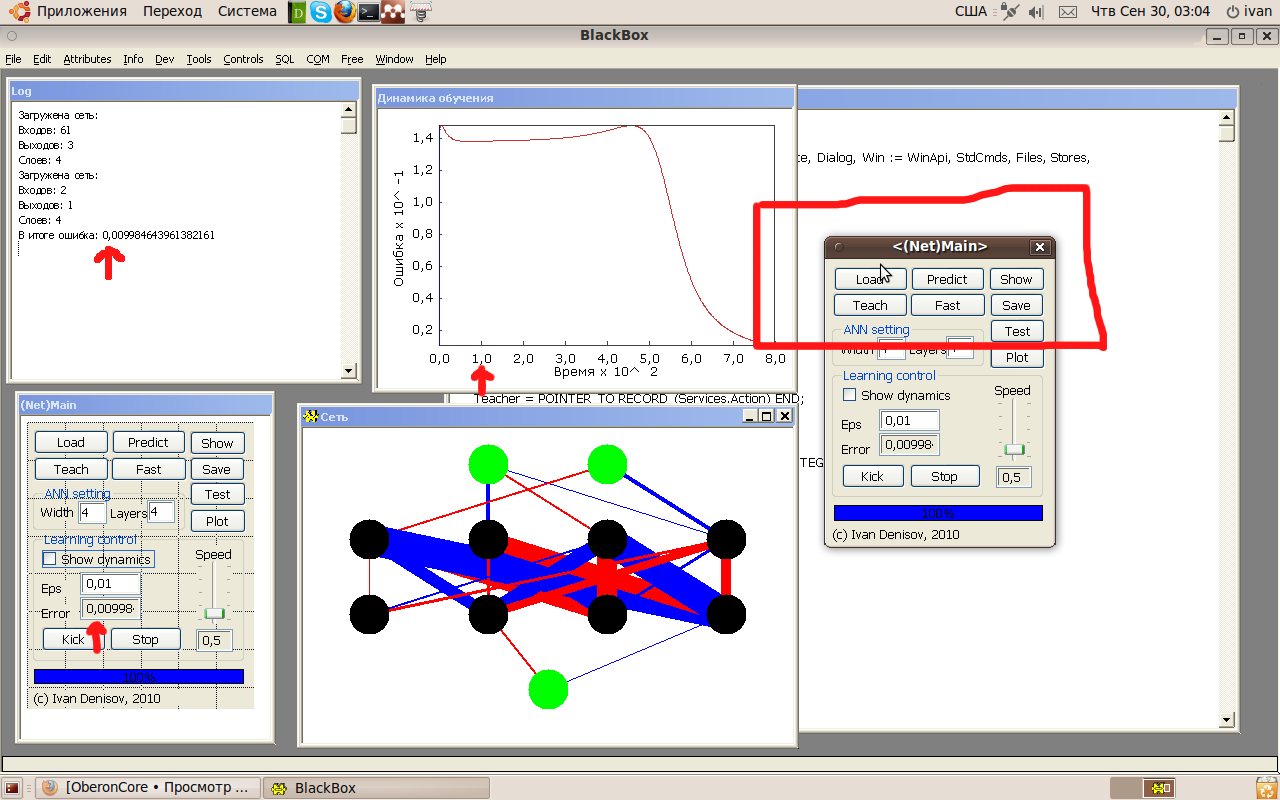This screenshot has width=1280, height=800.
Task: Click the Speed slider in floating dialog
Action: pos(1014,449)
